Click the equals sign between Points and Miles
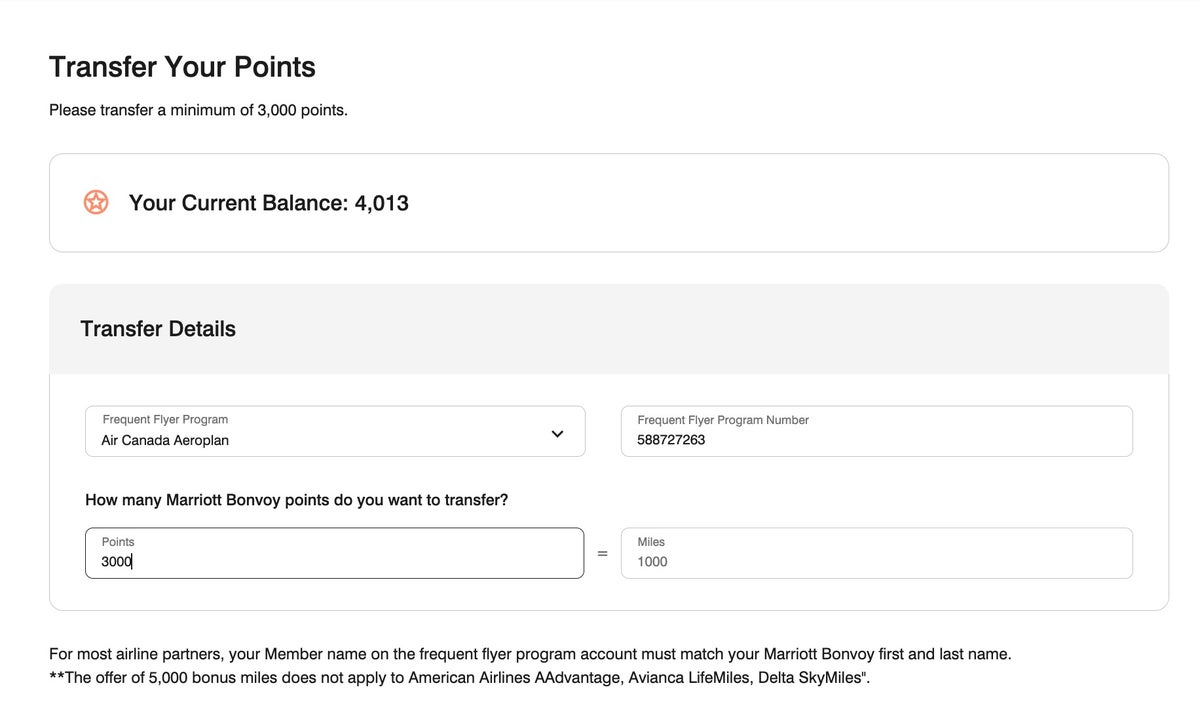1200x717 pixels. pyautogui.click(x=602, y=553)
